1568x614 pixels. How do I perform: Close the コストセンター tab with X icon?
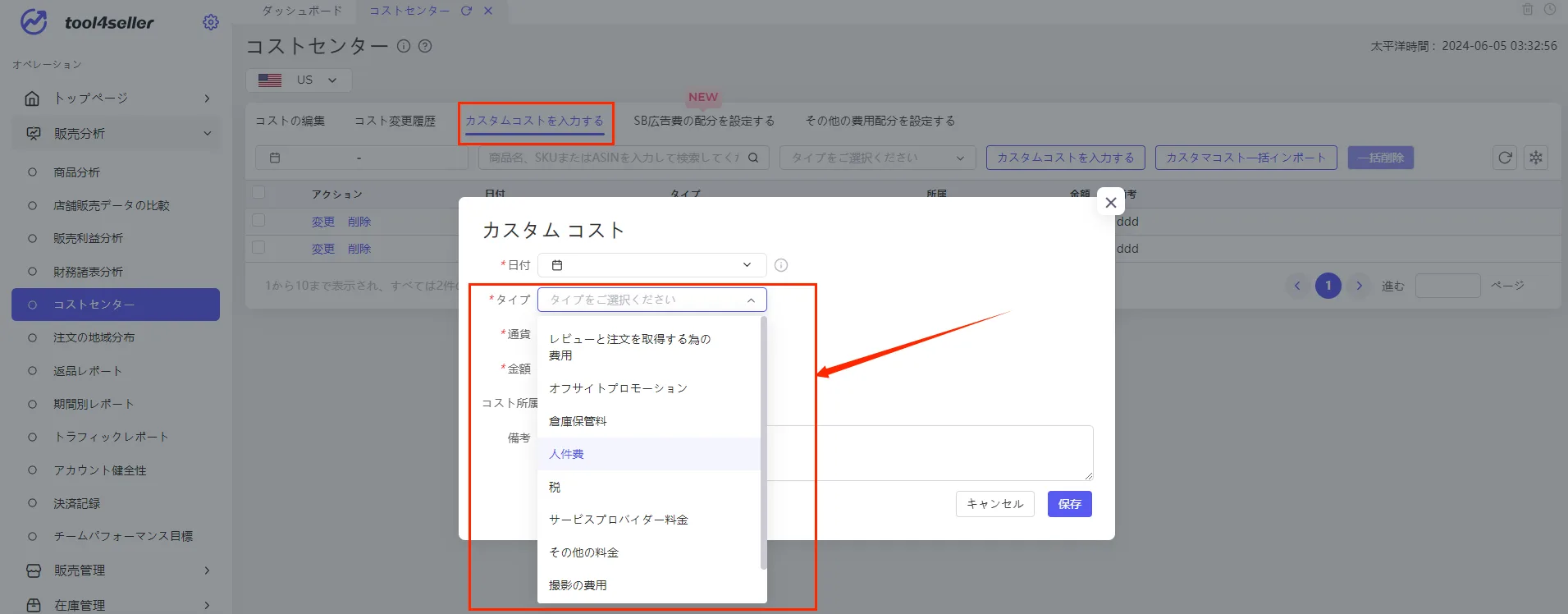pos(488,11)
